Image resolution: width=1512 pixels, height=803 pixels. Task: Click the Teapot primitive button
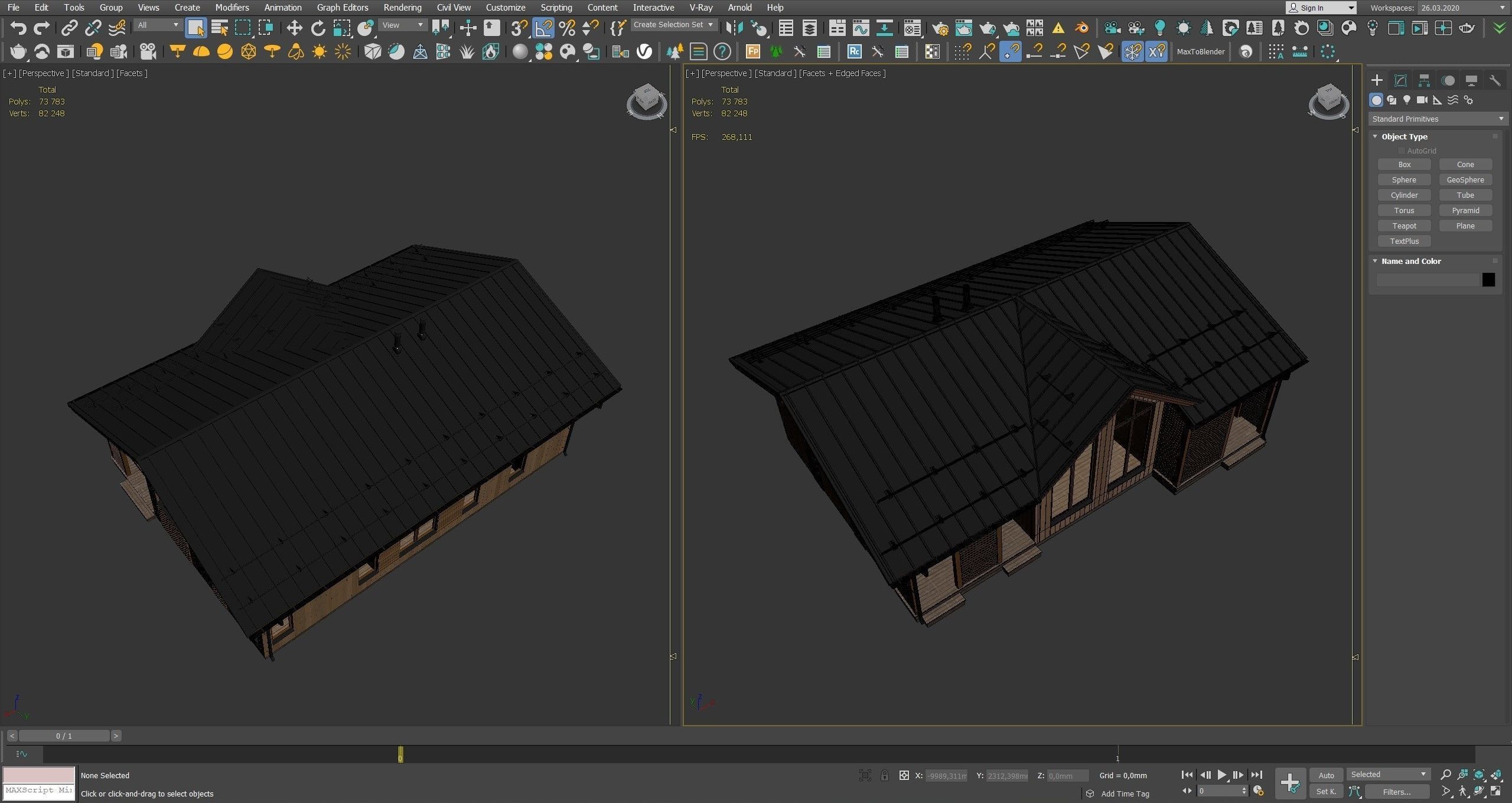pos(1404,226)
